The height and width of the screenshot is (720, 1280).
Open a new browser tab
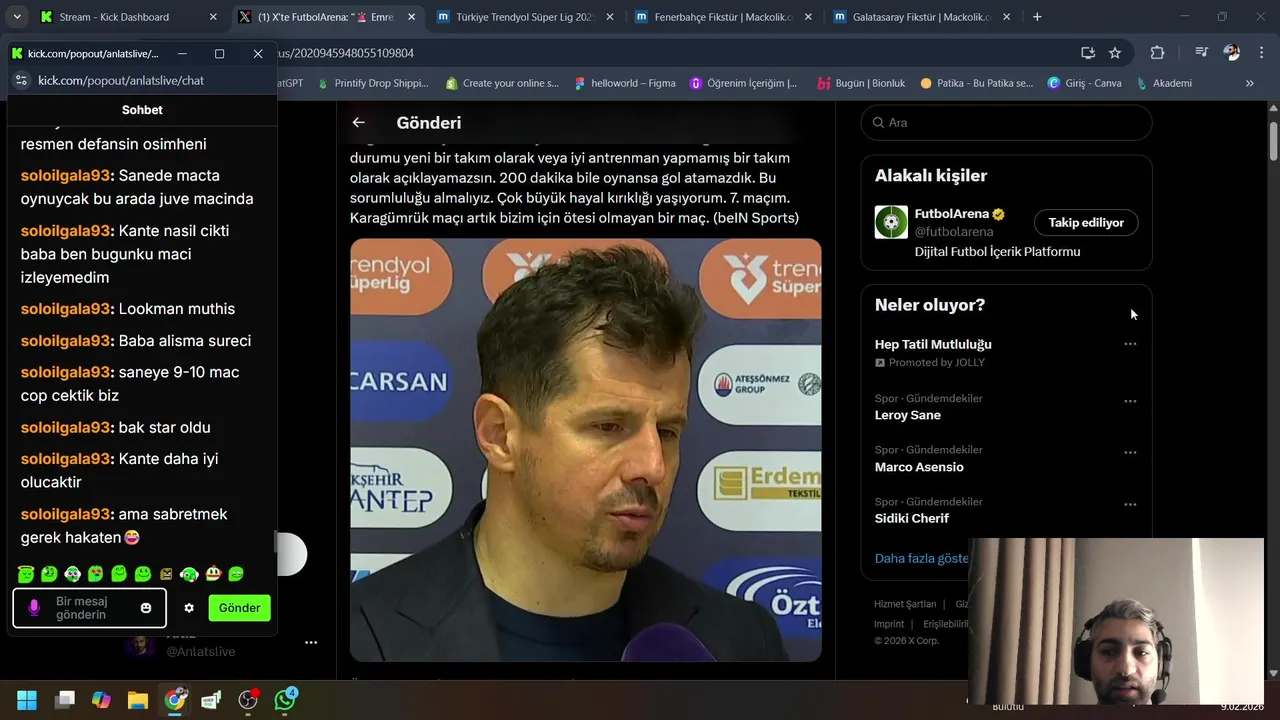pyautogui.click(x=1037, y=17)
